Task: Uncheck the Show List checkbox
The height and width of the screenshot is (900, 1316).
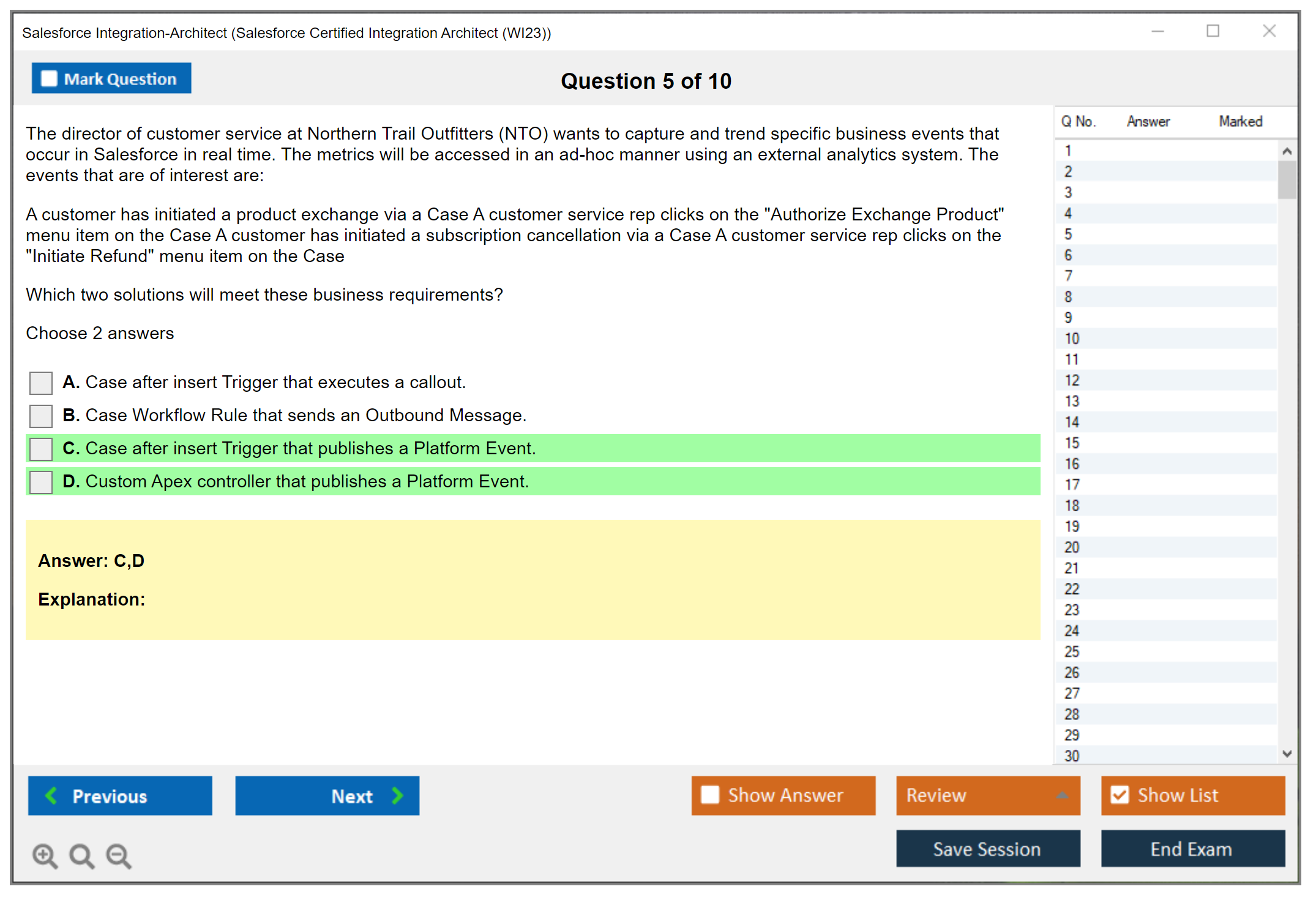Action: point(1120,795)
